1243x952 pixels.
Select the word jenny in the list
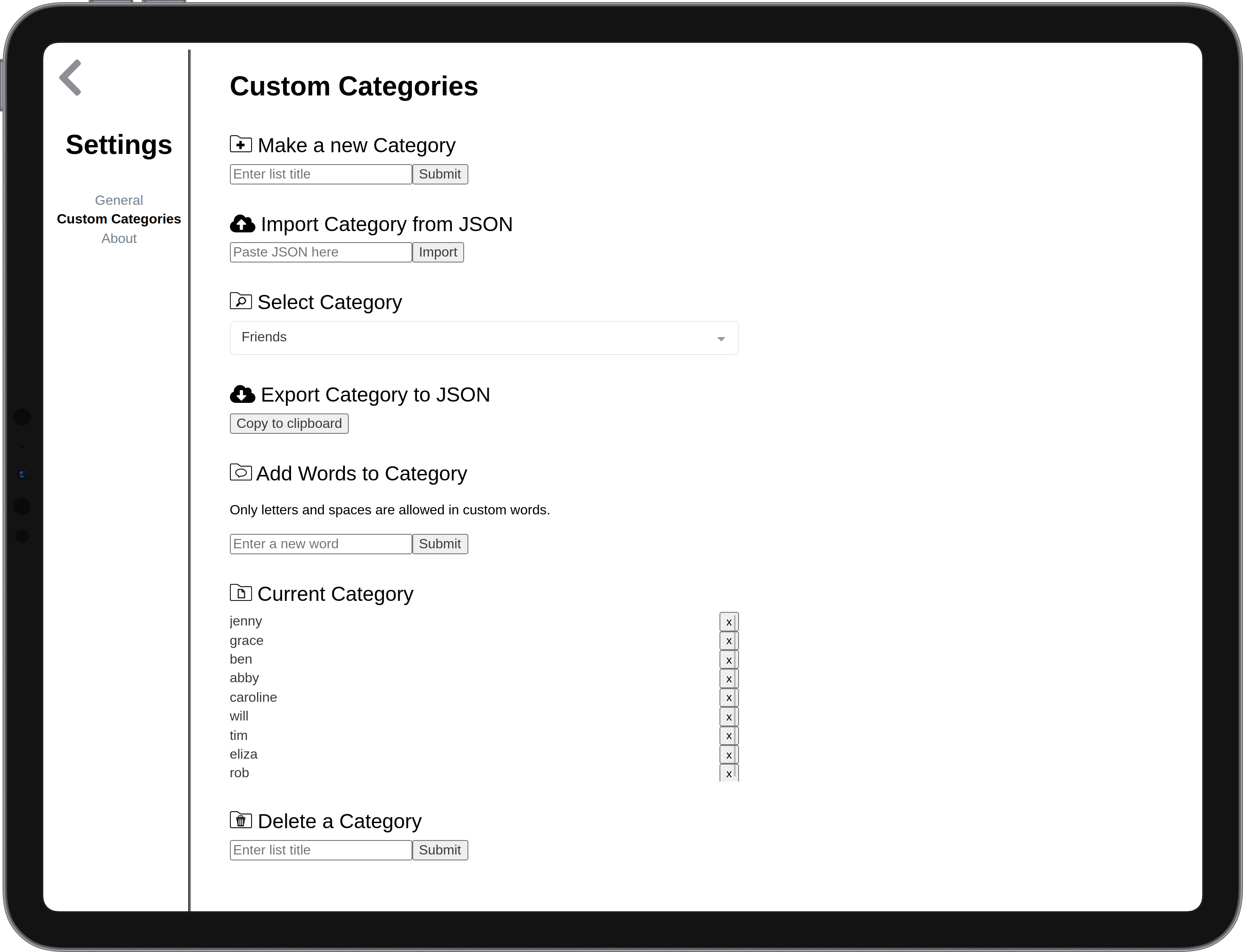246,622
